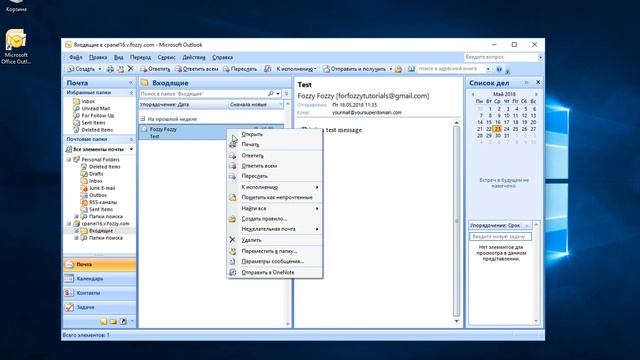Click Ответить всем button in toolbar
The width and height of the screenshot is (640, 360).
197,69
